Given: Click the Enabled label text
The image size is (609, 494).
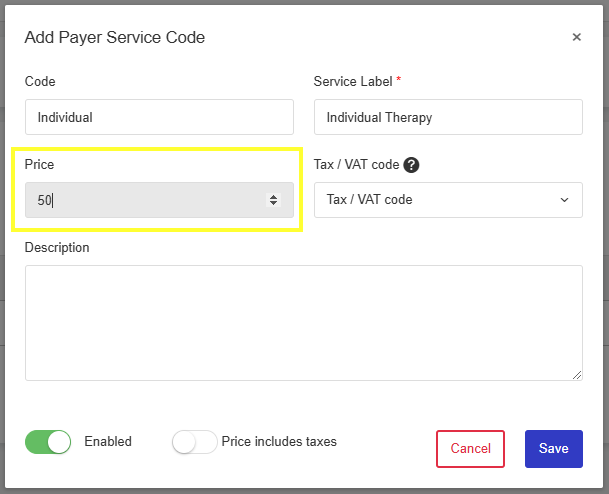Looking at the screenshot, I should pyautogui.click(x=108, y=442).
